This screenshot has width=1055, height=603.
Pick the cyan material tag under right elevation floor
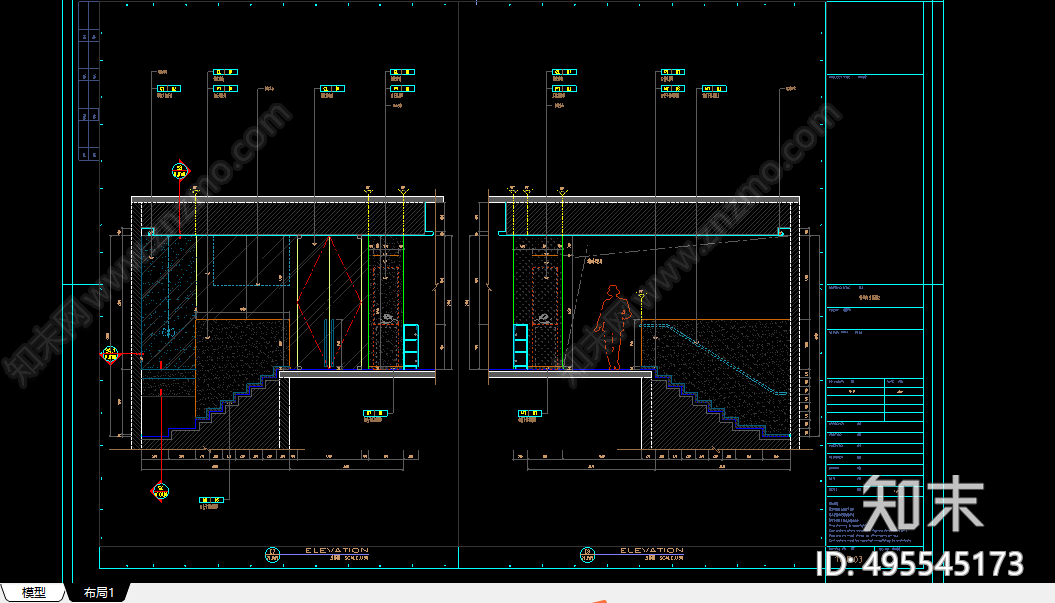530,413
